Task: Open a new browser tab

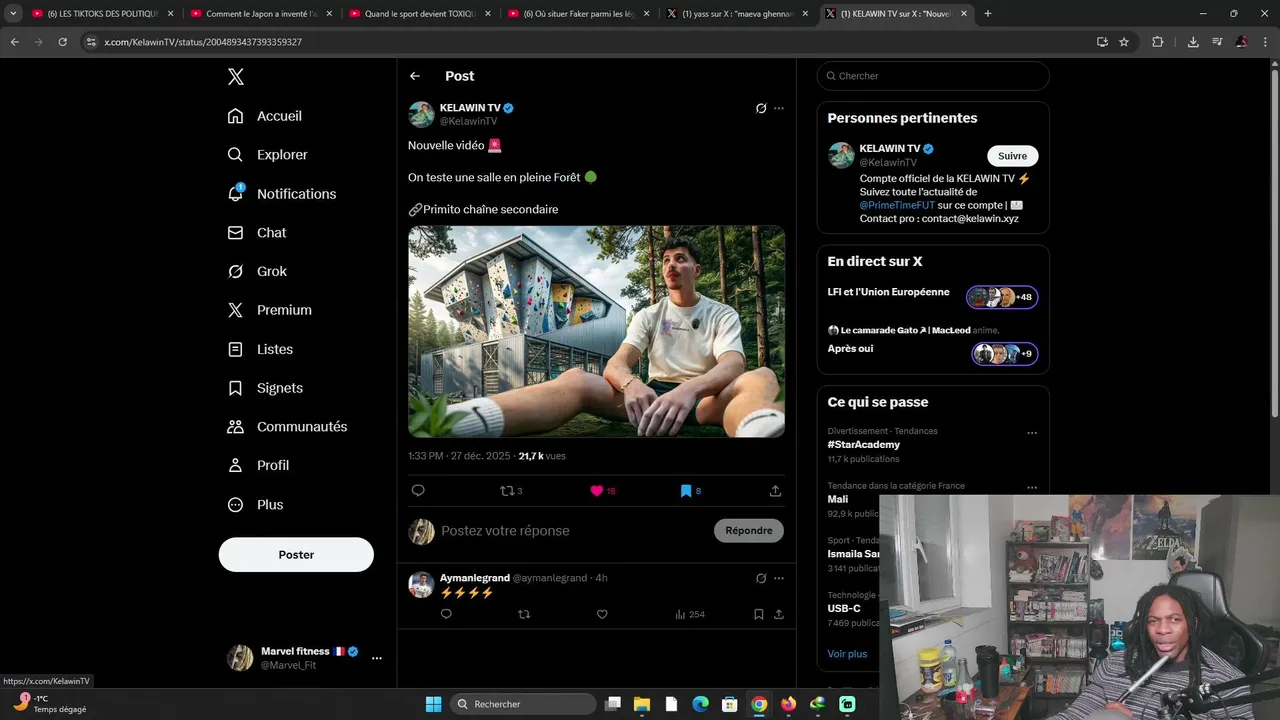Action: click(x=988, y=14)
